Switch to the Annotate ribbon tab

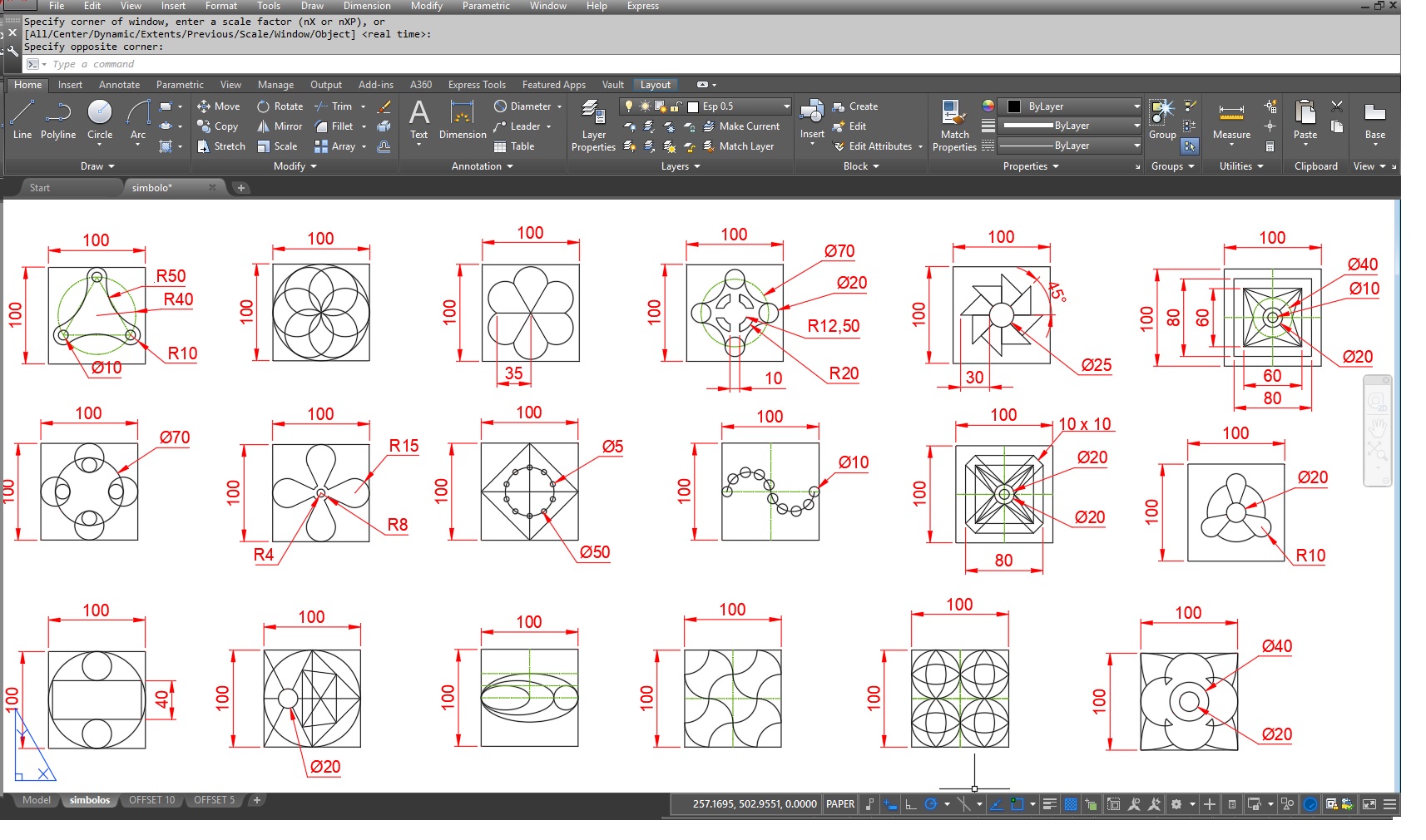[119, 85]
